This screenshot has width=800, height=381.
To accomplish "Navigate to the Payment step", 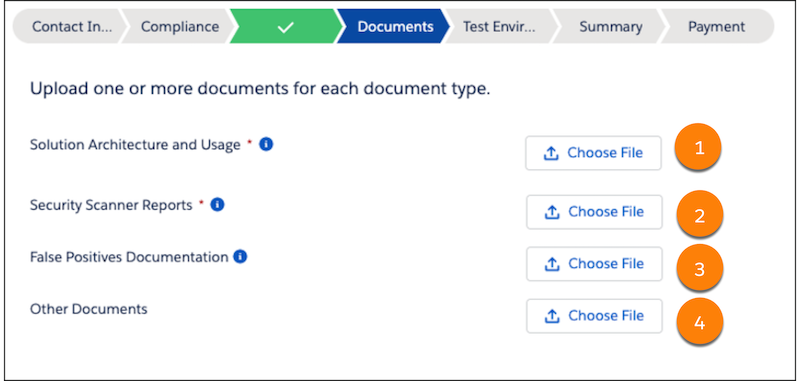I will 717,27.
